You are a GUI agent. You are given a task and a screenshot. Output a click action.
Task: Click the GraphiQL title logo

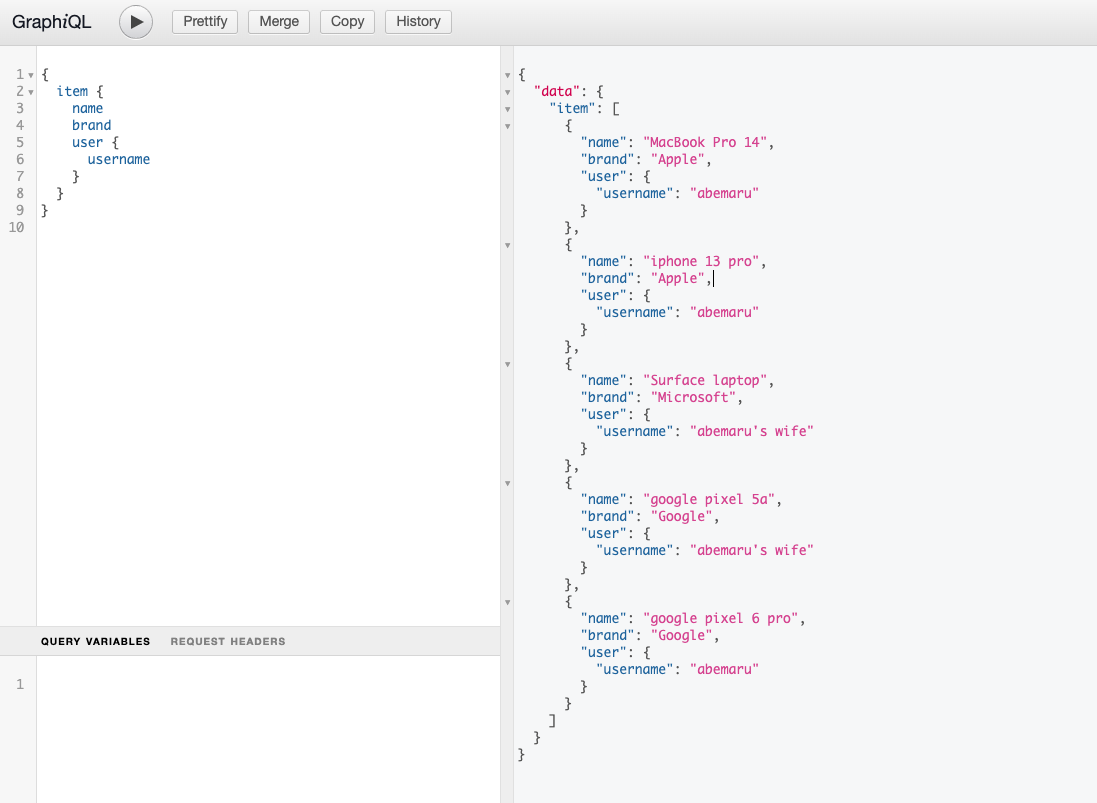52,22
